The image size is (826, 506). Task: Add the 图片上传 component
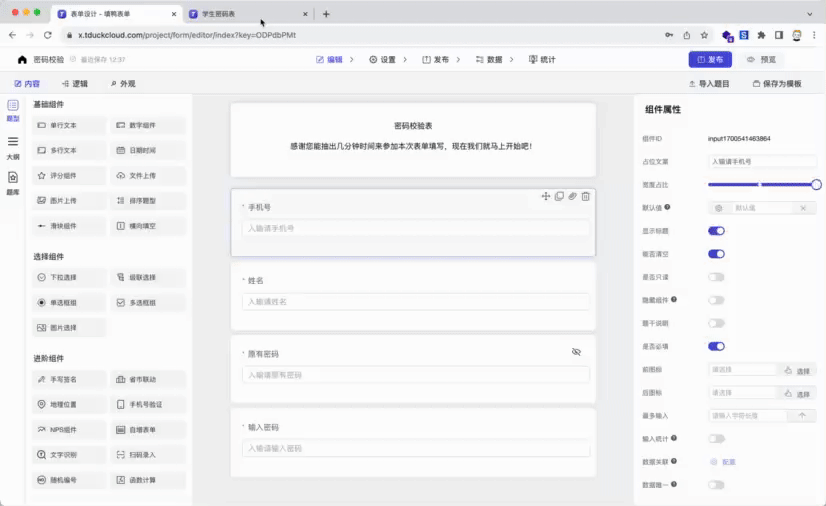pyautogui.click(x=69, y=201)
